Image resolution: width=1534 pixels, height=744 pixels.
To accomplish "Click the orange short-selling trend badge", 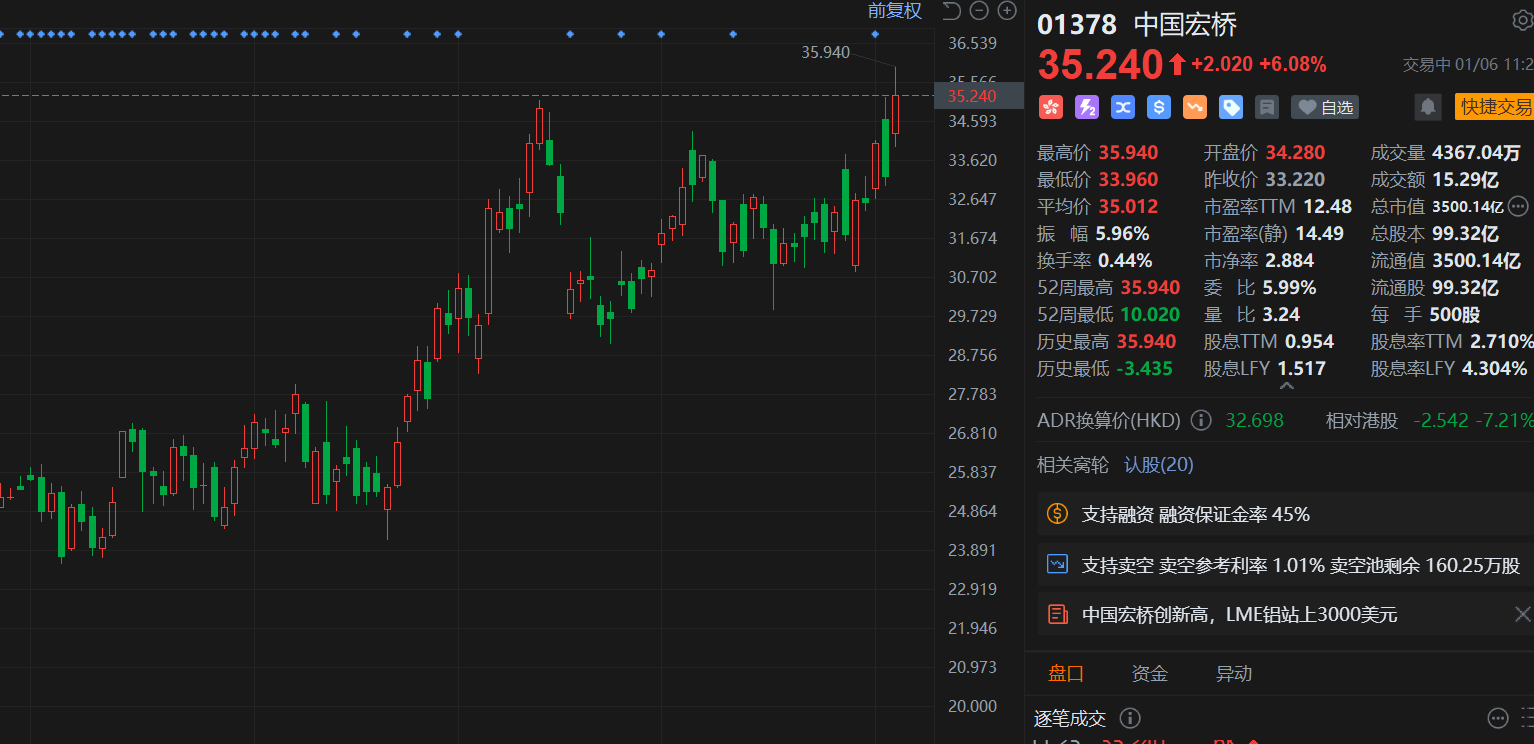I will [1194, 107].
